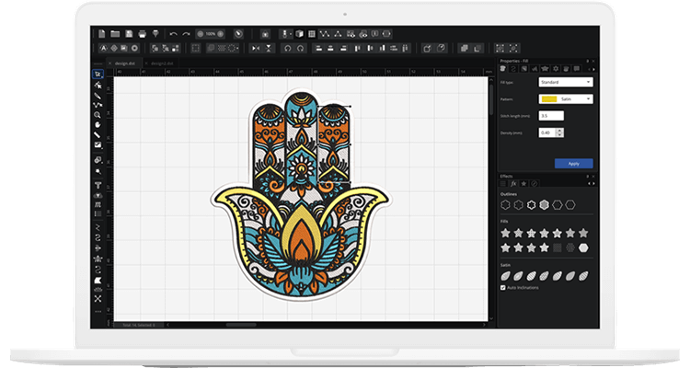690x368 pixels.
Task: Select the rectangle selection tool on the left
Action: (x=98, y=74)
